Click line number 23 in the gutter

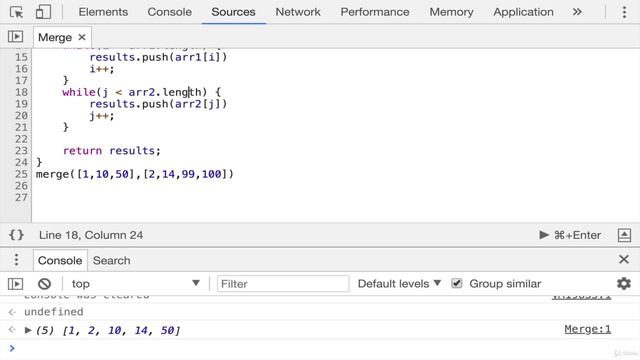coord(21,151)
